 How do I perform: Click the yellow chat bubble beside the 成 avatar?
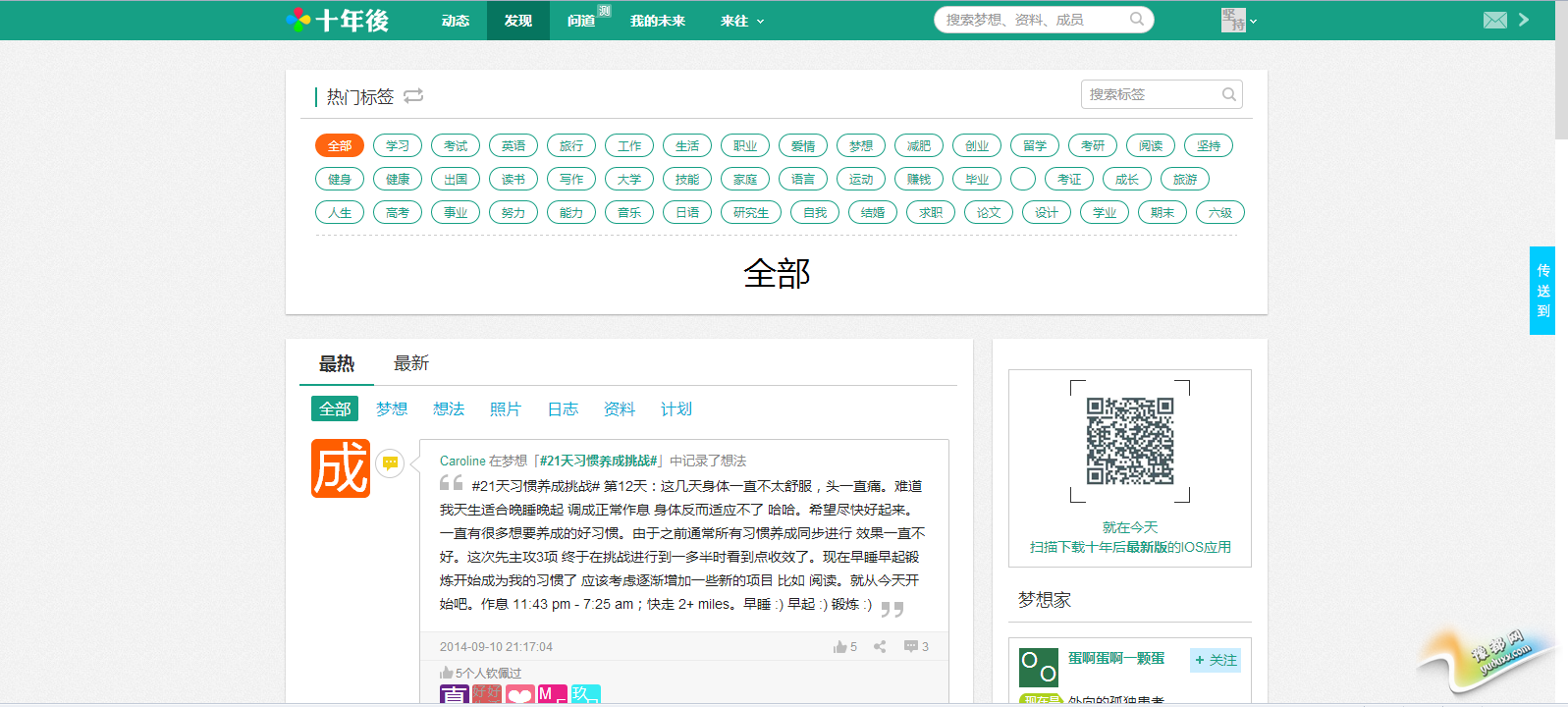tap(390, 462)
